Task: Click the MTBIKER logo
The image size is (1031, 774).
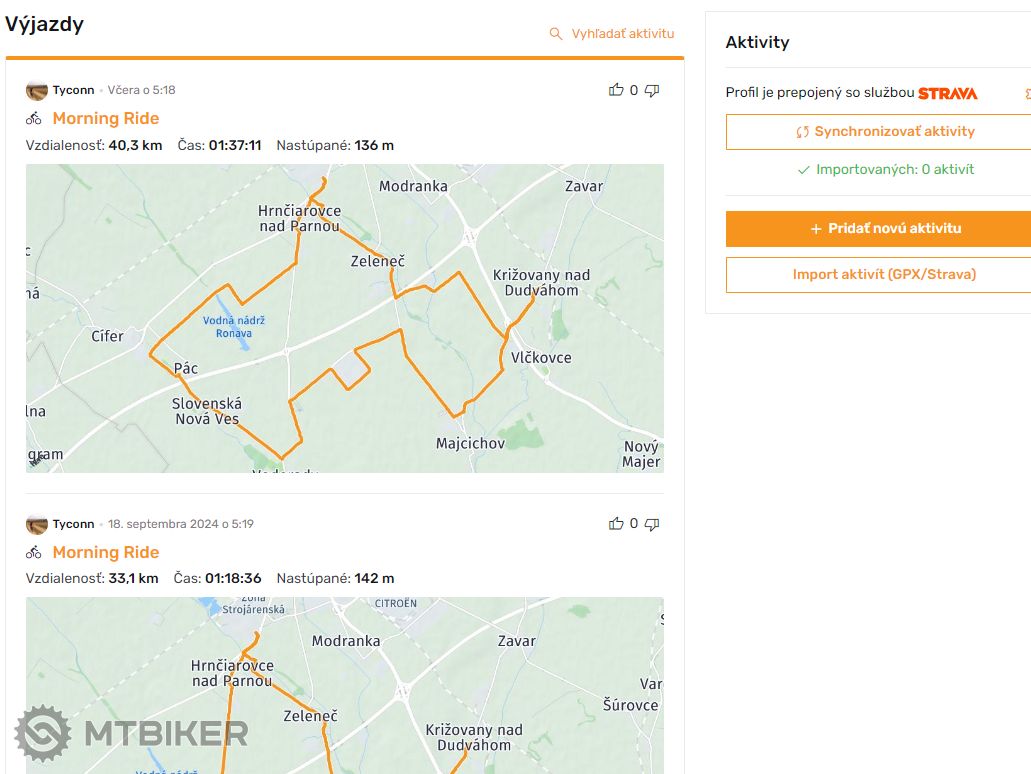Action: tap(132, 733)
